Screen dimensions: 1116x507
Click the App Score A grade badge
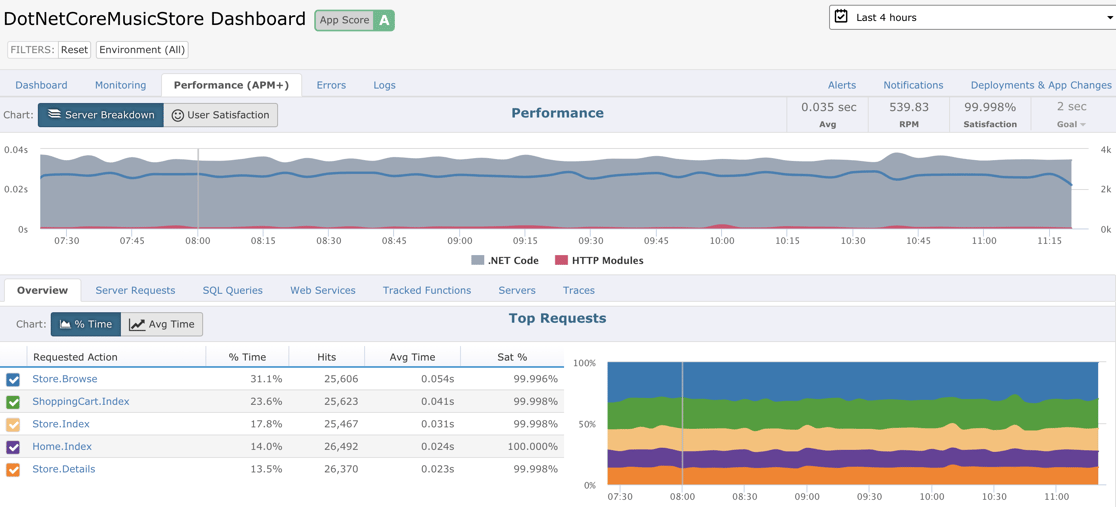(x=384, y=20)
